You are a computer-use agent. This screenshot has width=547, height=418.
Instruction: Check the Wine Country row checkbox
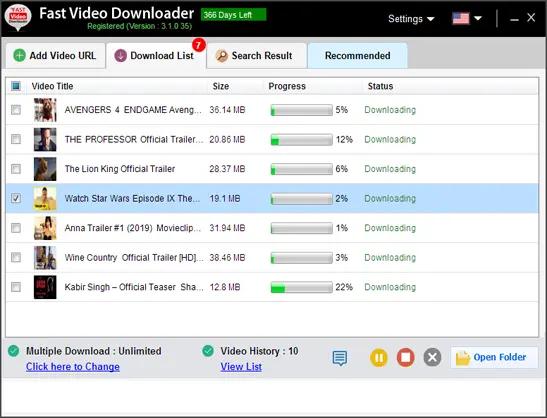(16, 257)
